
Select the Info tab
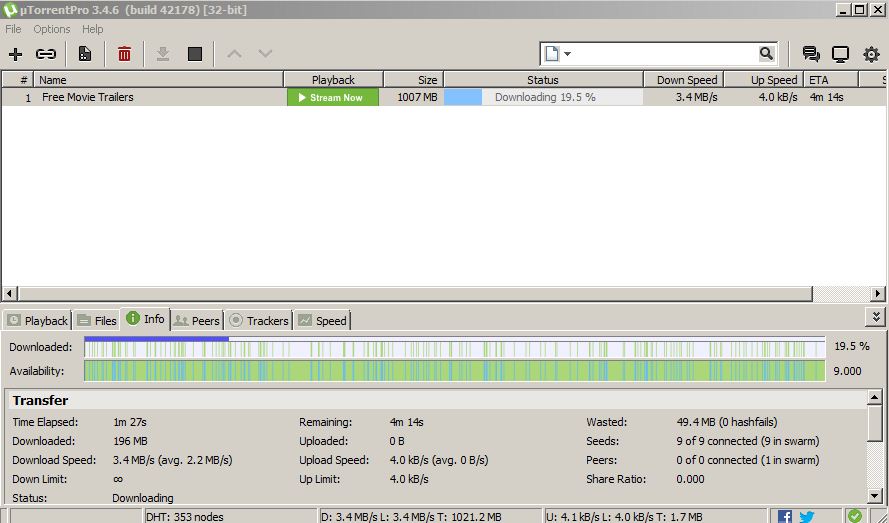click(146, 319)
